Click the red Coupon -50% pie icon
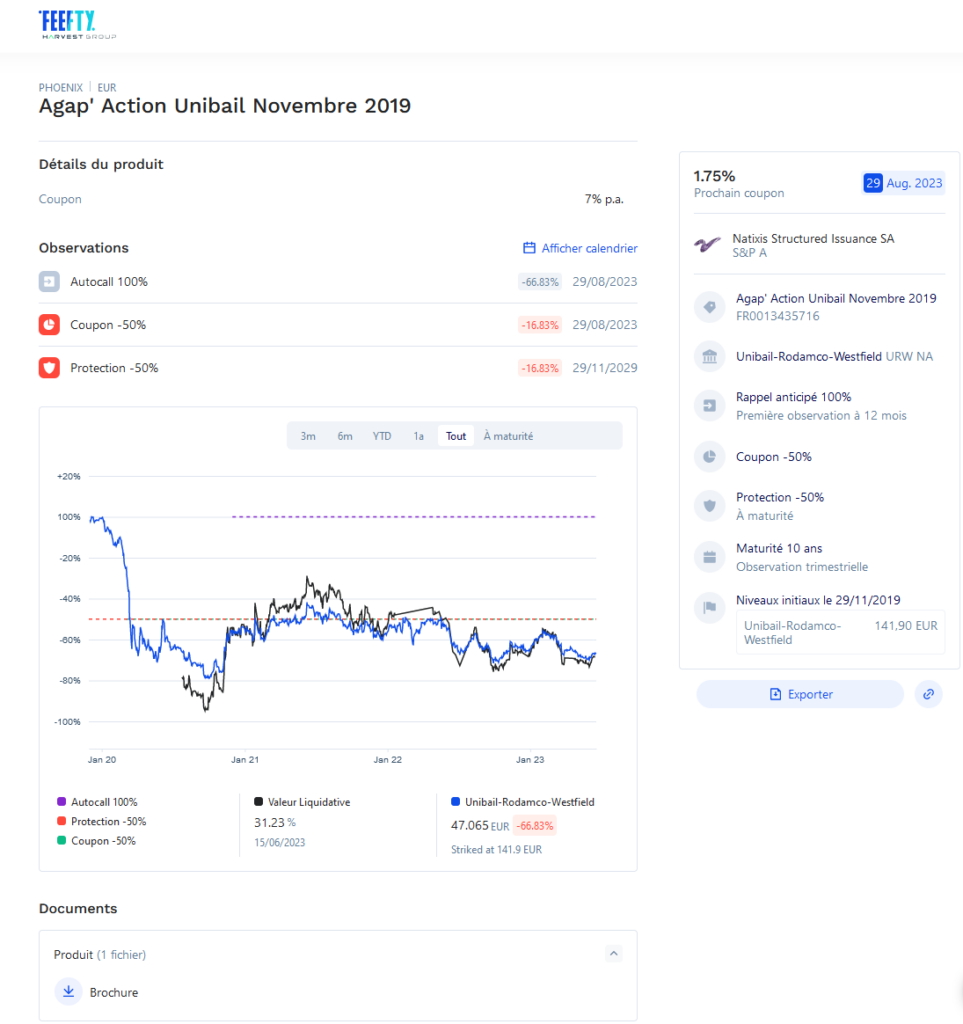 (x=49, y=325)
